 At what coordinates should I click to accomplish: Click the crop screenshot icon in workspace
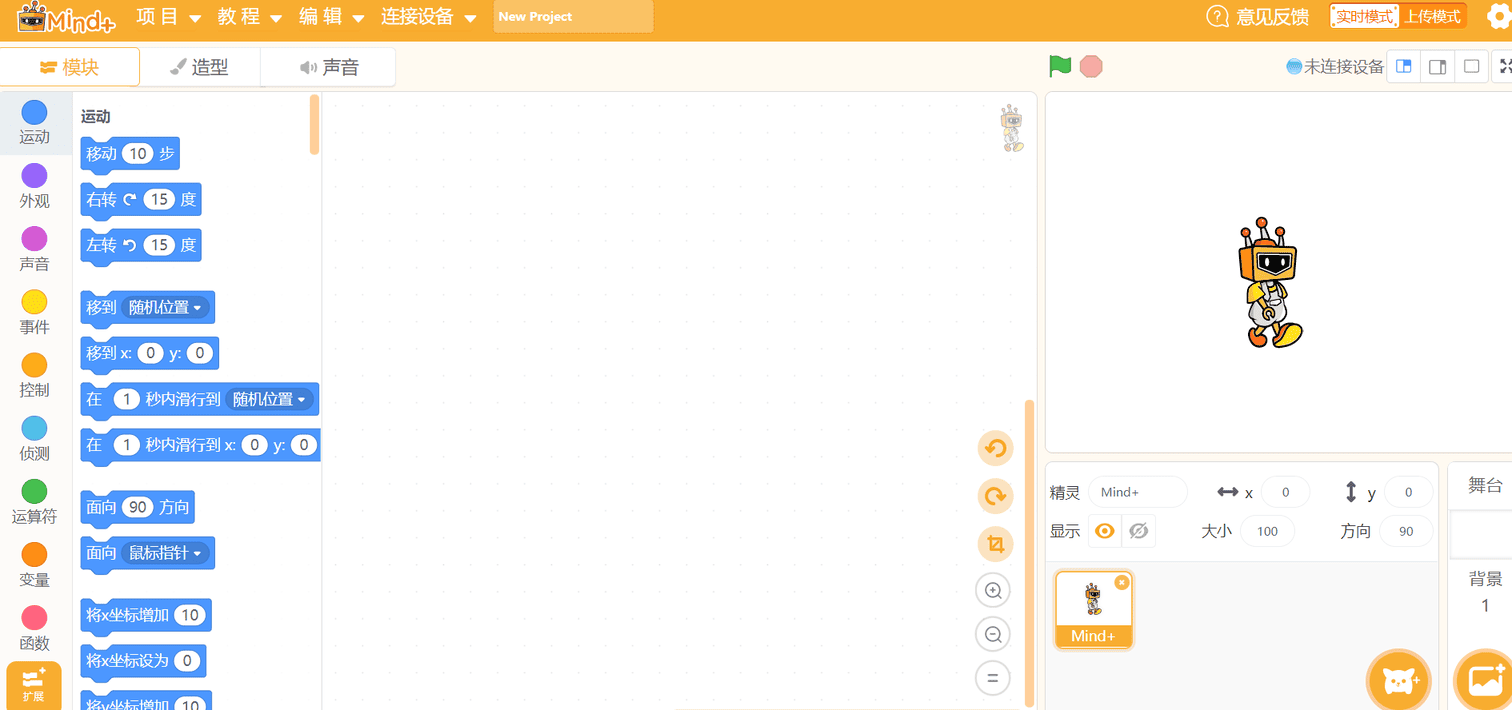click(995, 544)
